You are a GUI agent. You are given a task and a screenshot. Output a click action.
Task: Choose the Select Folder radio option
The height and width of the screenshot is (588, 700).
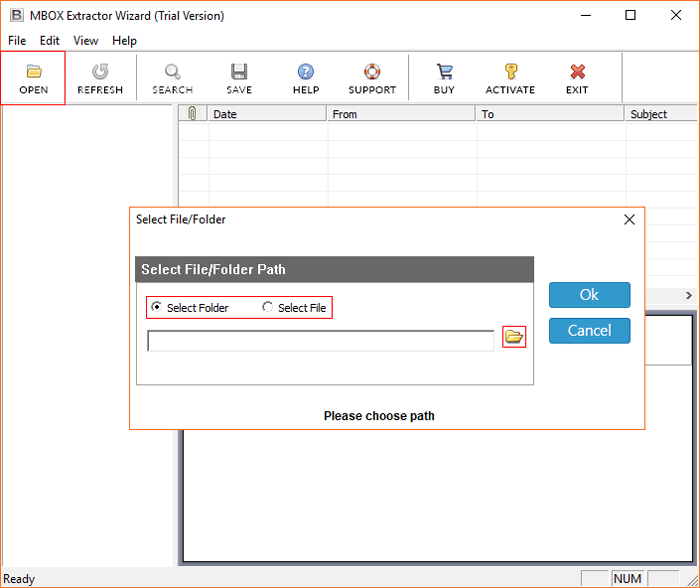point(190,308)
